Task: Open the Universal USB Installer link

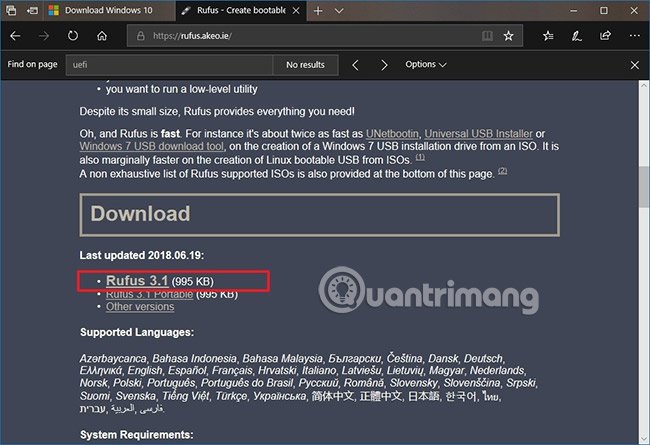Action: (478, 134)
